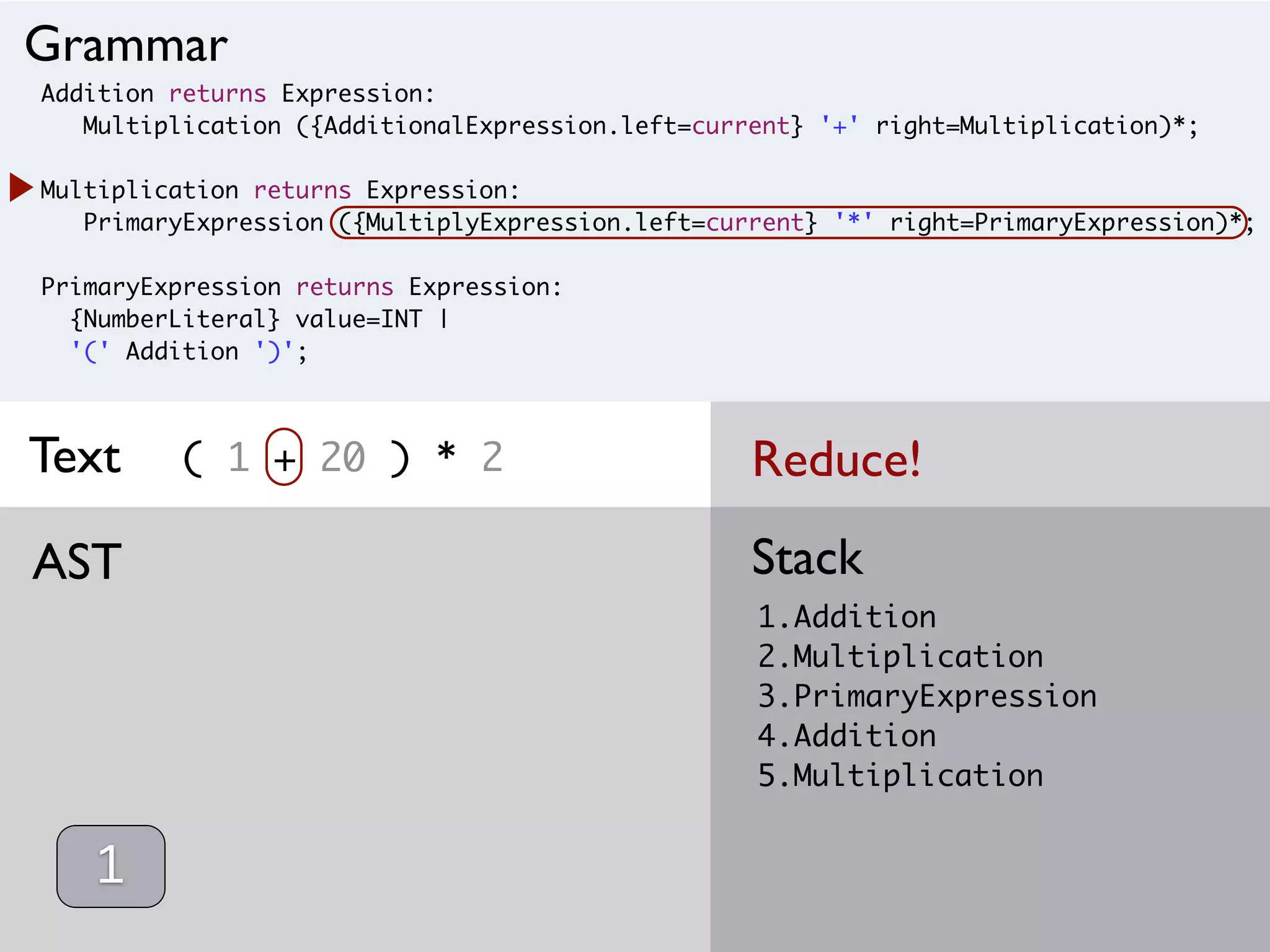1270x952 pixels.
Task: Click the '+' literal in Addition rule
Action: click(x=840, y=126)
